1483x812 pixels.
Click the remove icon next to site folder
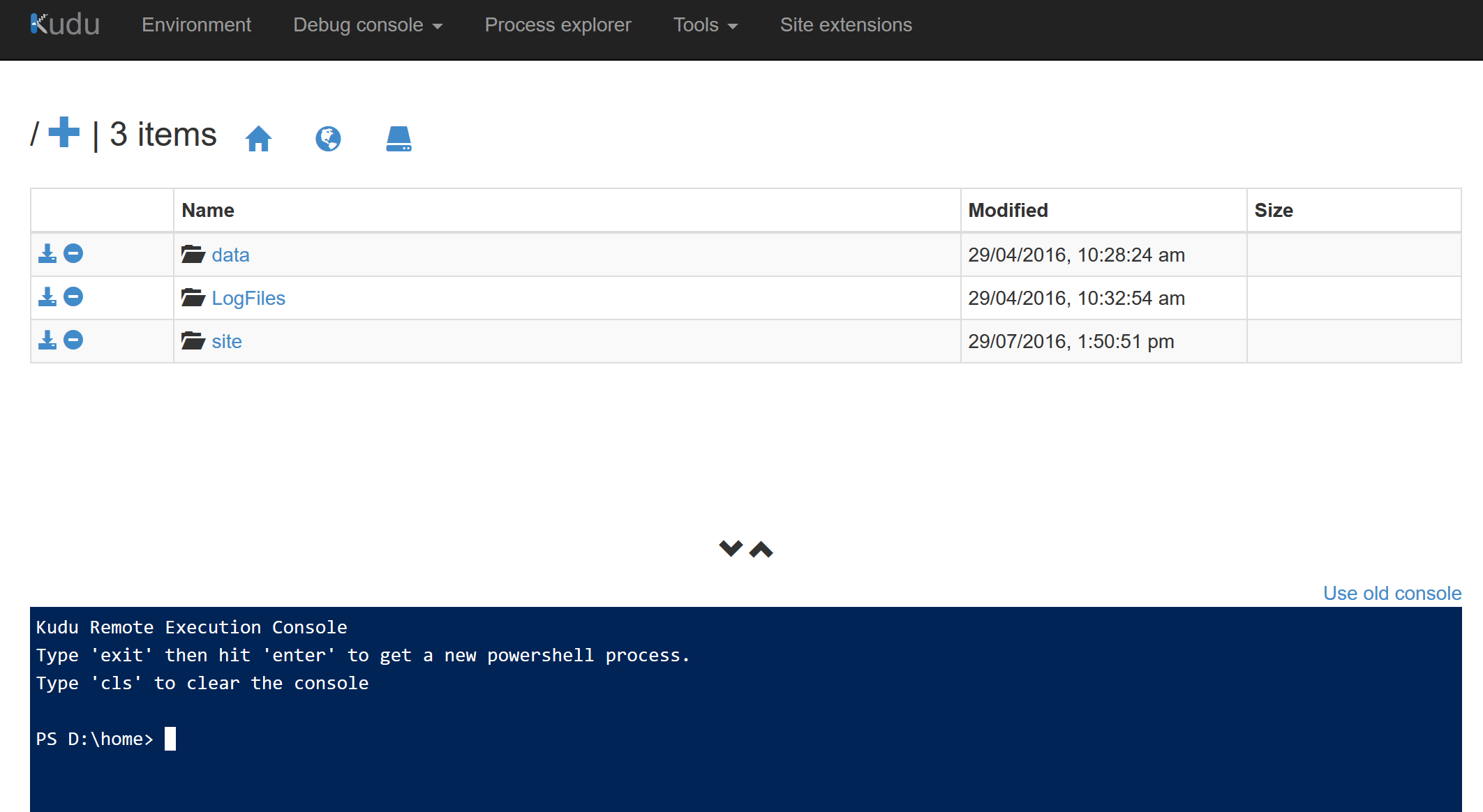[x=73, y=340]
